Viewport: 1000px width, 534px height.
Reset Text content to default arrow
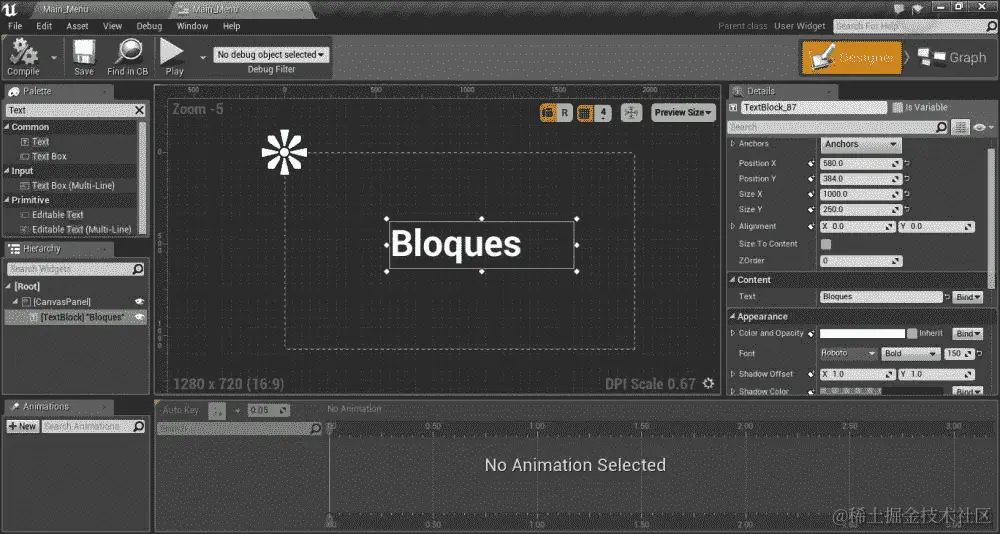947,297
